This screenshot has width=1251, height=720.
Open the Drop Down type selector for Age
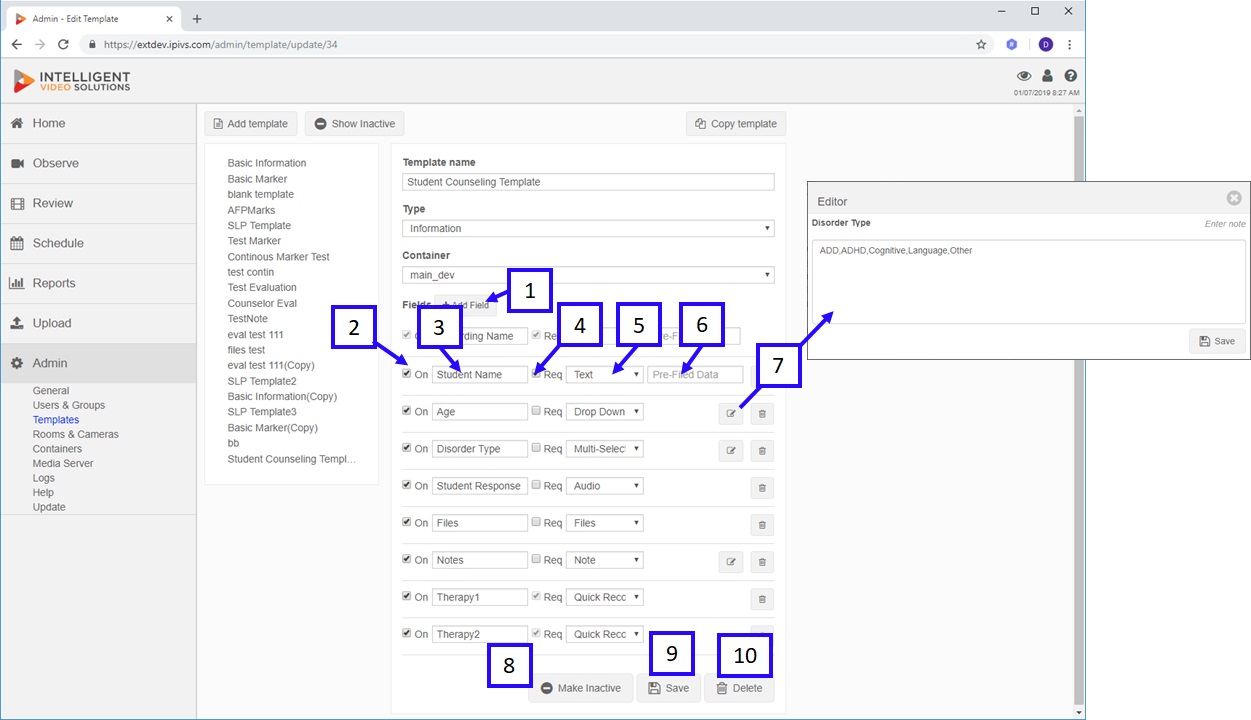[x=605, y=412]
